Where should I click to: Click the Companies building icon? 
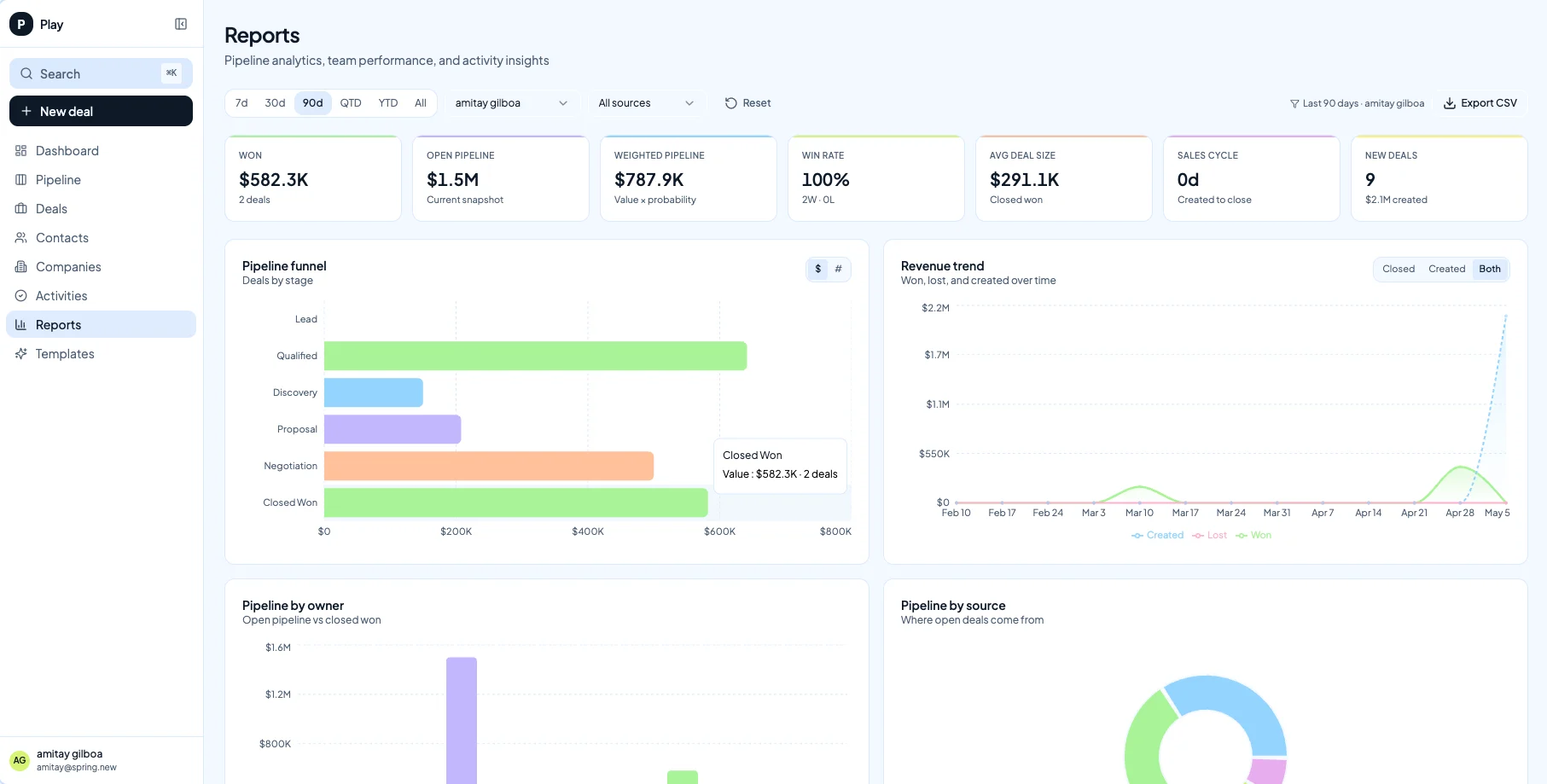point(21,267)
